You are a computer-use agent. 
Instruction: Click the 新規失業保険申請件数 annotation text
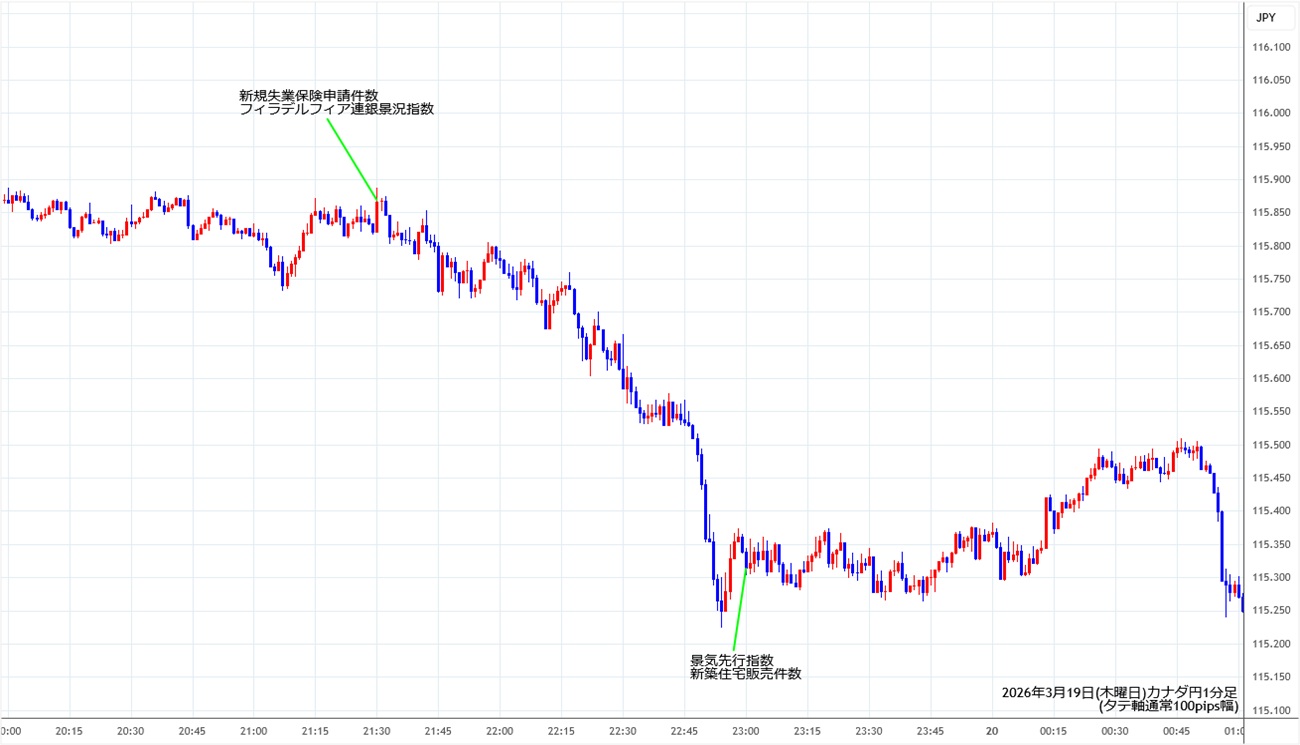(x=308, y=96)
